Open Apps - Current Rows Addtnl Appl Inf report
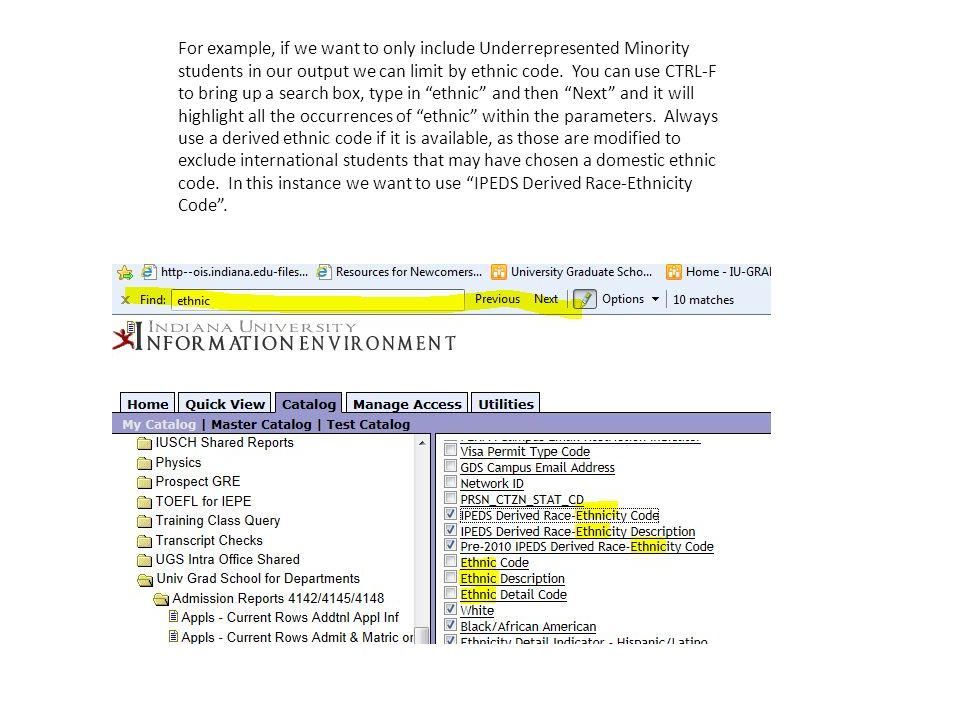The width and height of the screenshot is (960, 720). (x=283, y=617)
